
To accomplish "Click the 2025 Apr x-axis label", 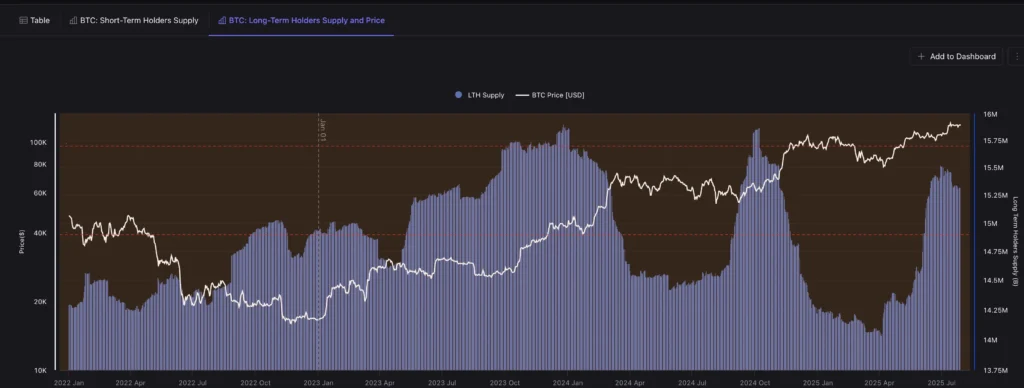I will [879, 383].
